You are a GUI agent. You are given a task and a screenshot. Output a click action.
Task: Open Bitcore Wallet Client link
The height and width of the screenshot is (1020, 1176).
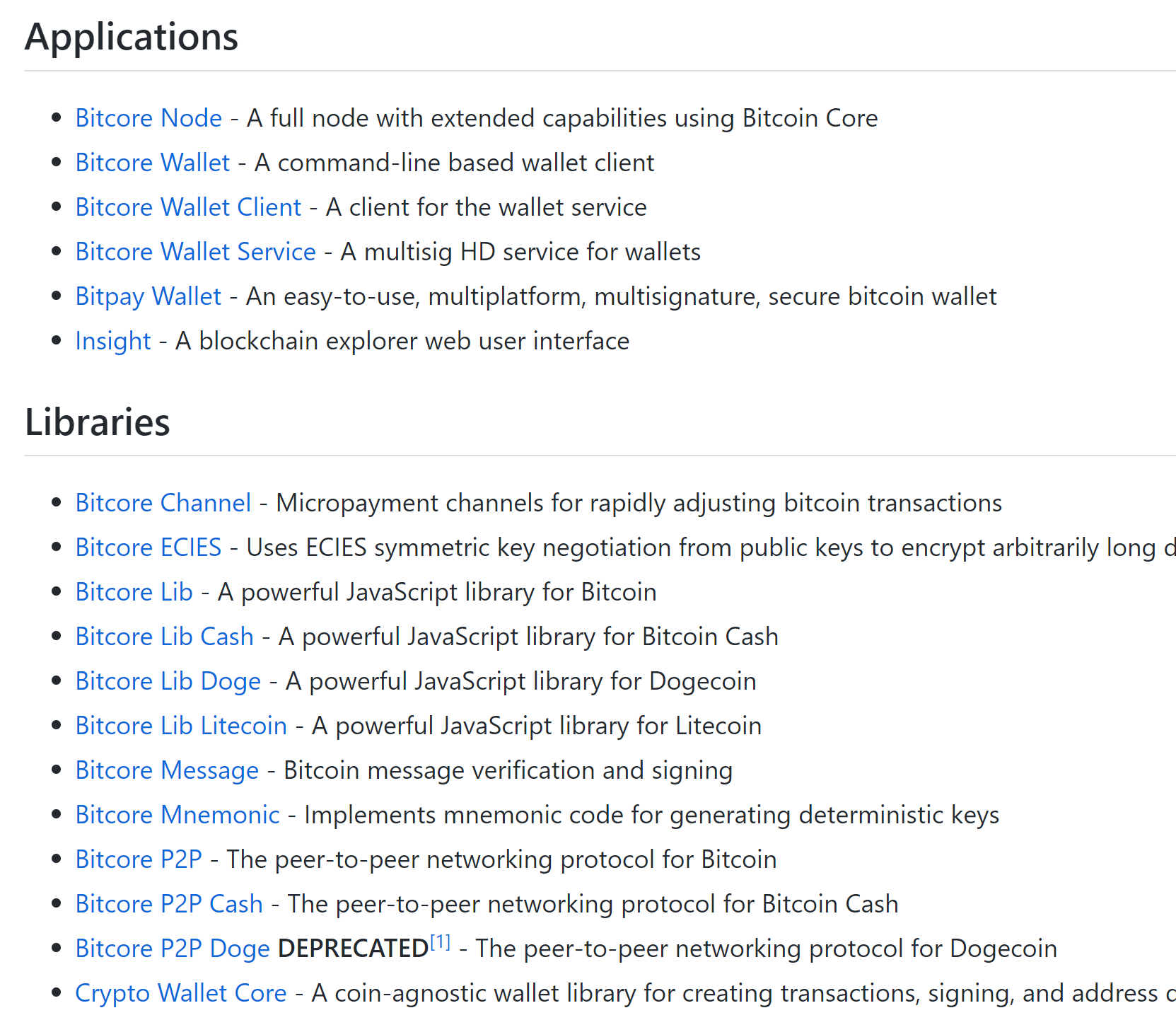click(188, 207)
